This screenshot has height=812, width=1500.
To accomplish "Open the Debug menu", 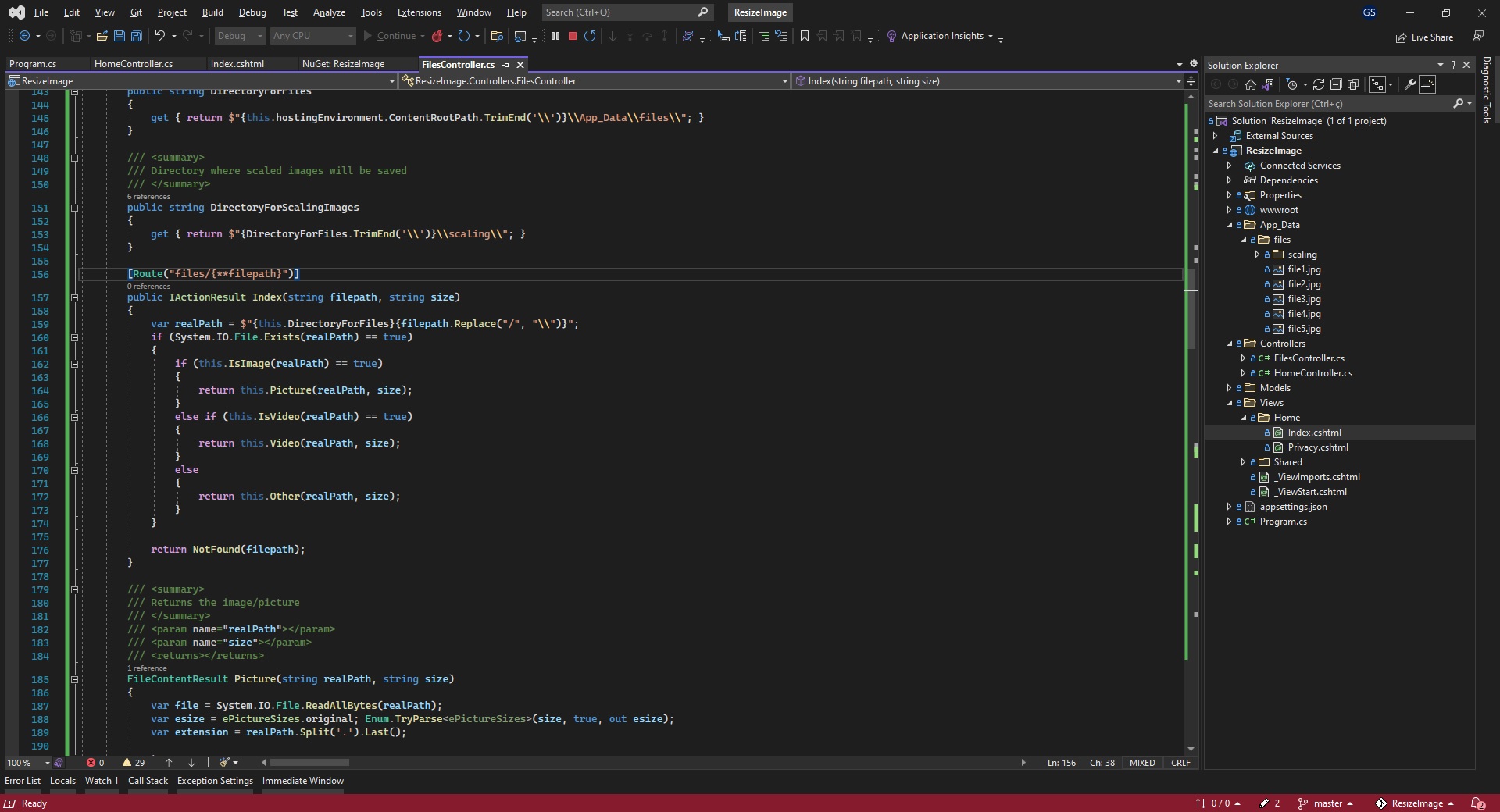I will pos(252,12).
